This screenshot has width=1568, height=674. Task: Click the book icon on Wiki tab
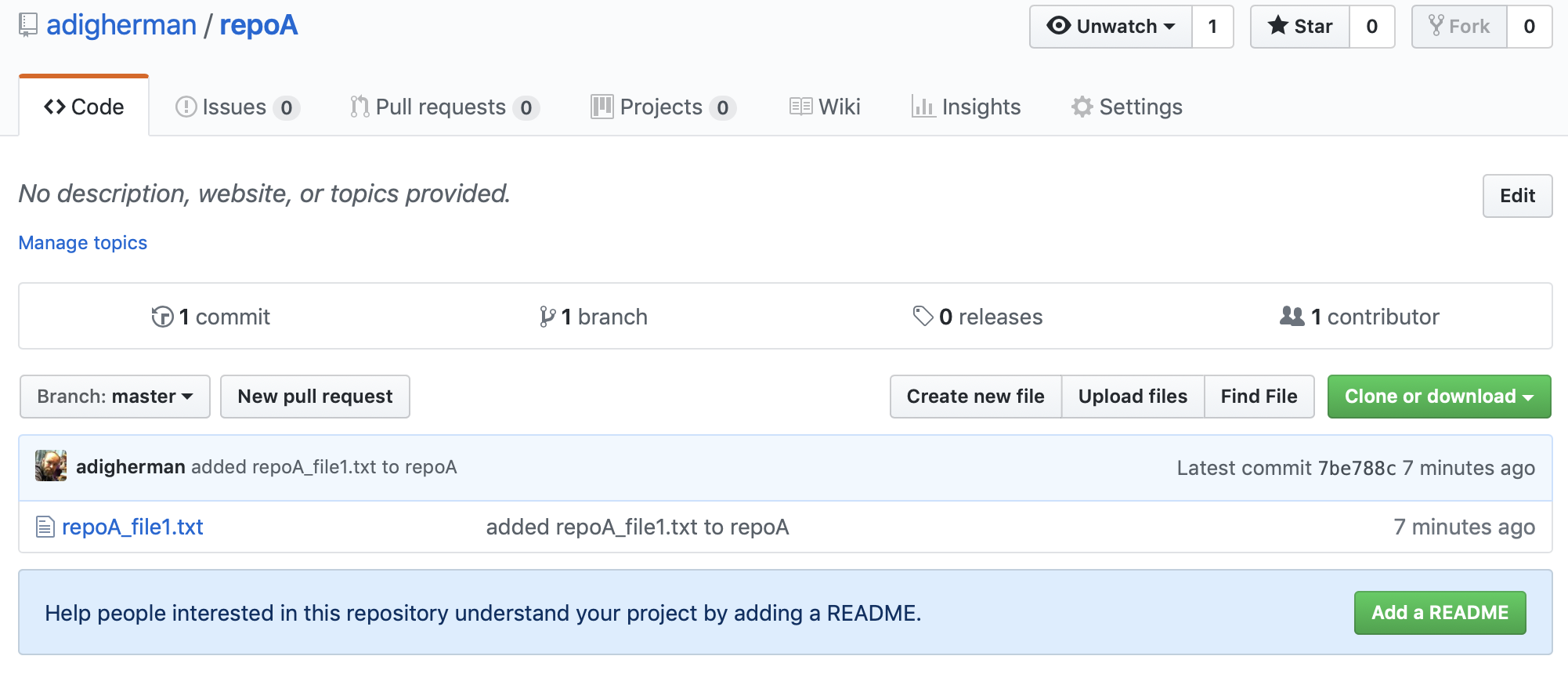tap(800, 107)
